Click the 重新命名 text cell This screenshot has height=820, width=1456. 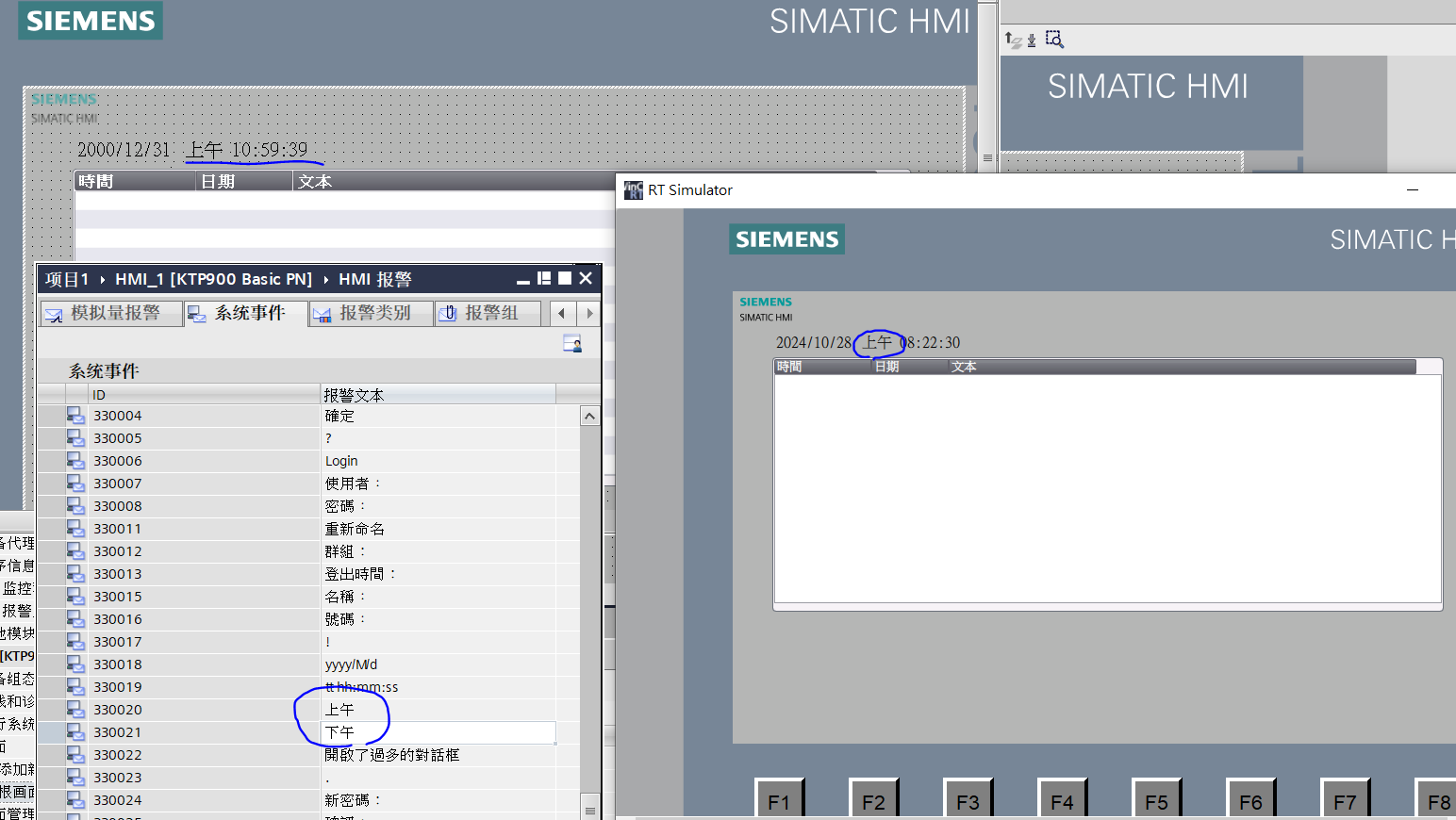click(438, 528)
